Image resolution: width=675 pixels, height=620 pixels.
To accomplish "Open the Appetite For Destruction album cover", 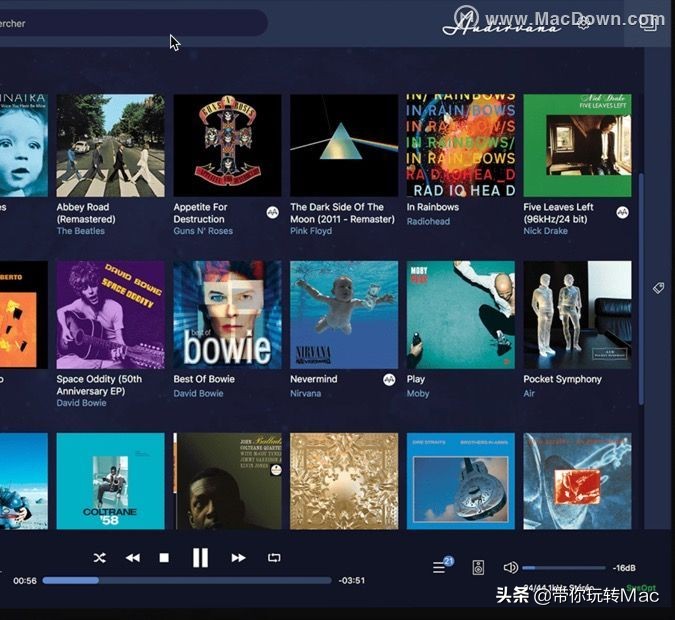I will pos(227,146).
